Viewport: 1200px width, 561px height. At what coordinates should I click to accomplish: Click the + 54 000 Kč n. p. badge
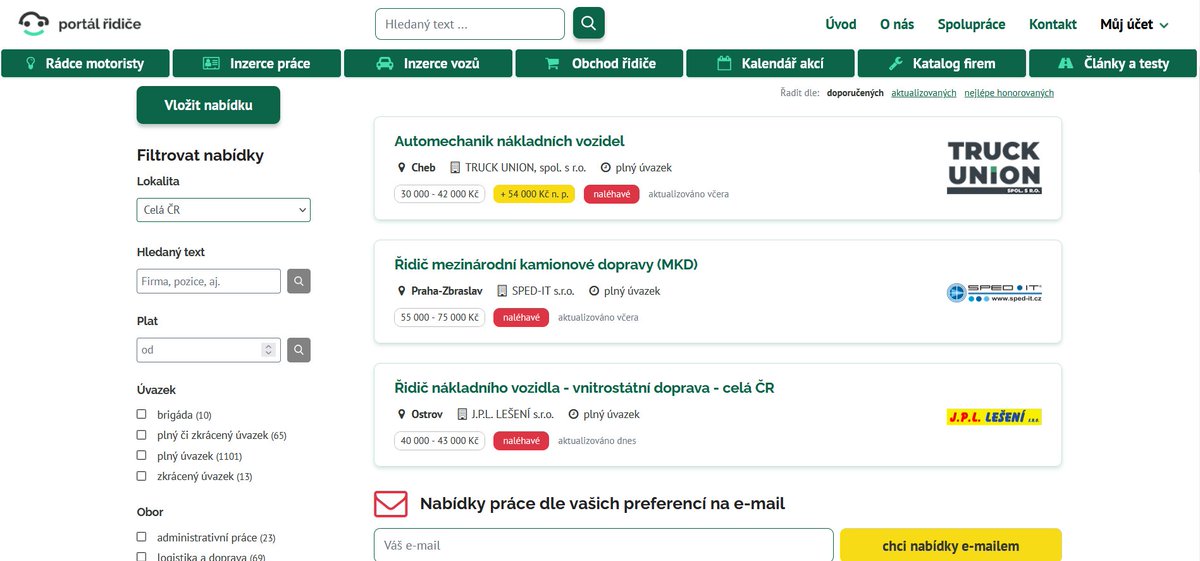534,194
